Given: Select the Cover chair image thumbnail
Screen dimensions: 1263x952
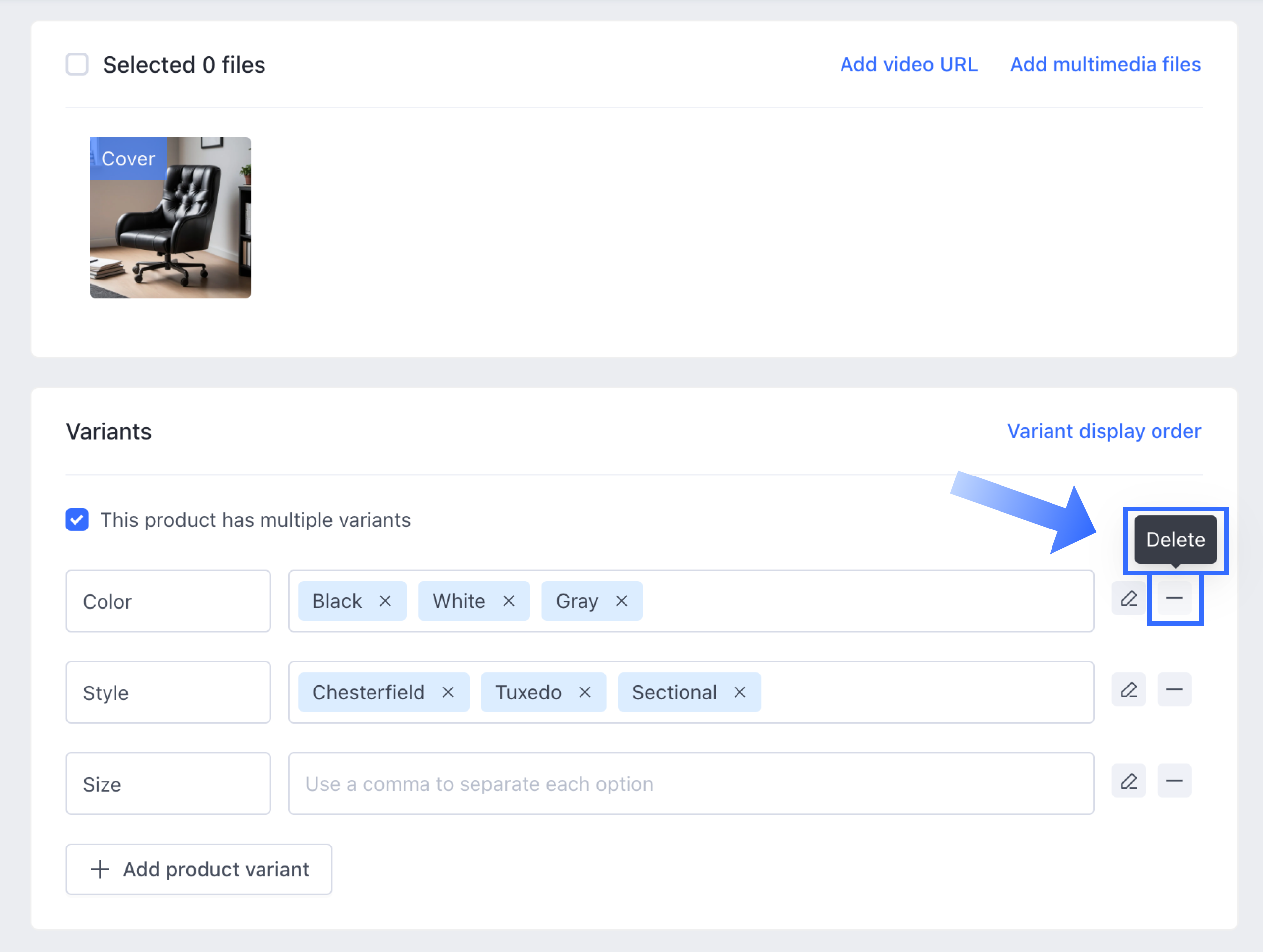Looking at the screenshot, I should (x=170, y=217).
